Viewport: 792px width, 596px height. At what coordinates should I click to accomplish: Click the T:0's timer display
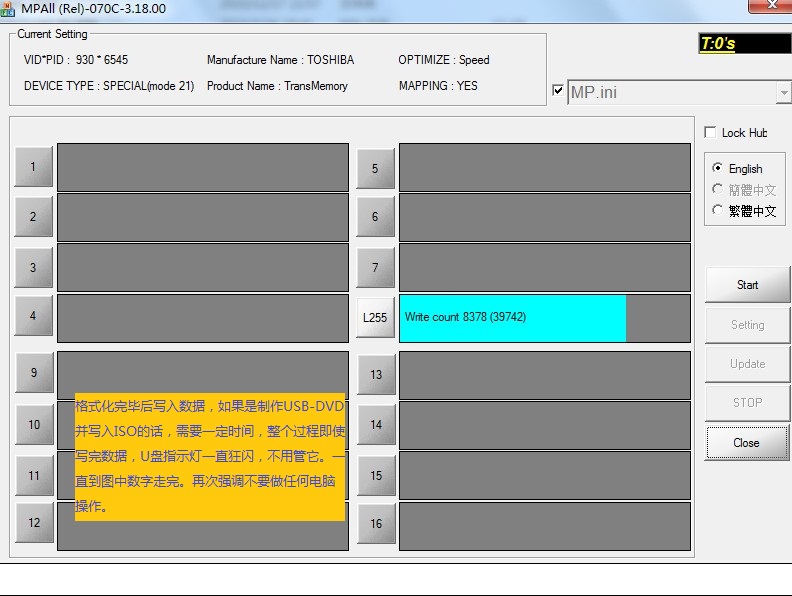[744, 44]
